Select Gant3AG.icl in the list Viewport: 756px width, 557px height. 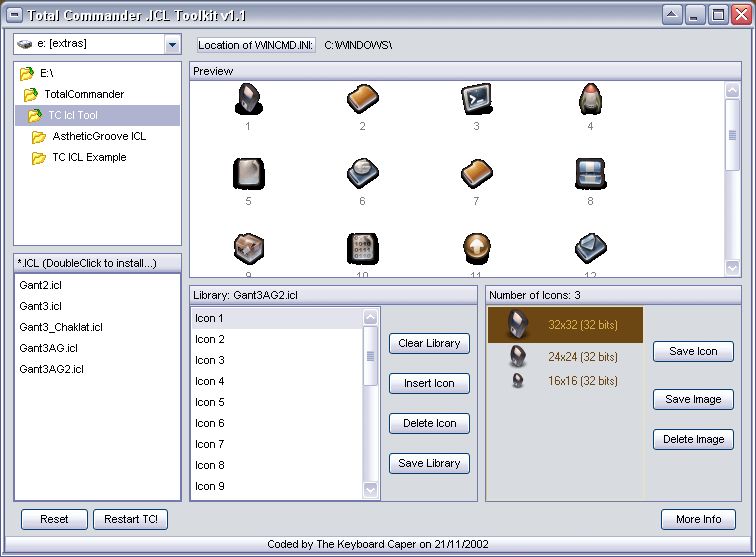[48, 348]
